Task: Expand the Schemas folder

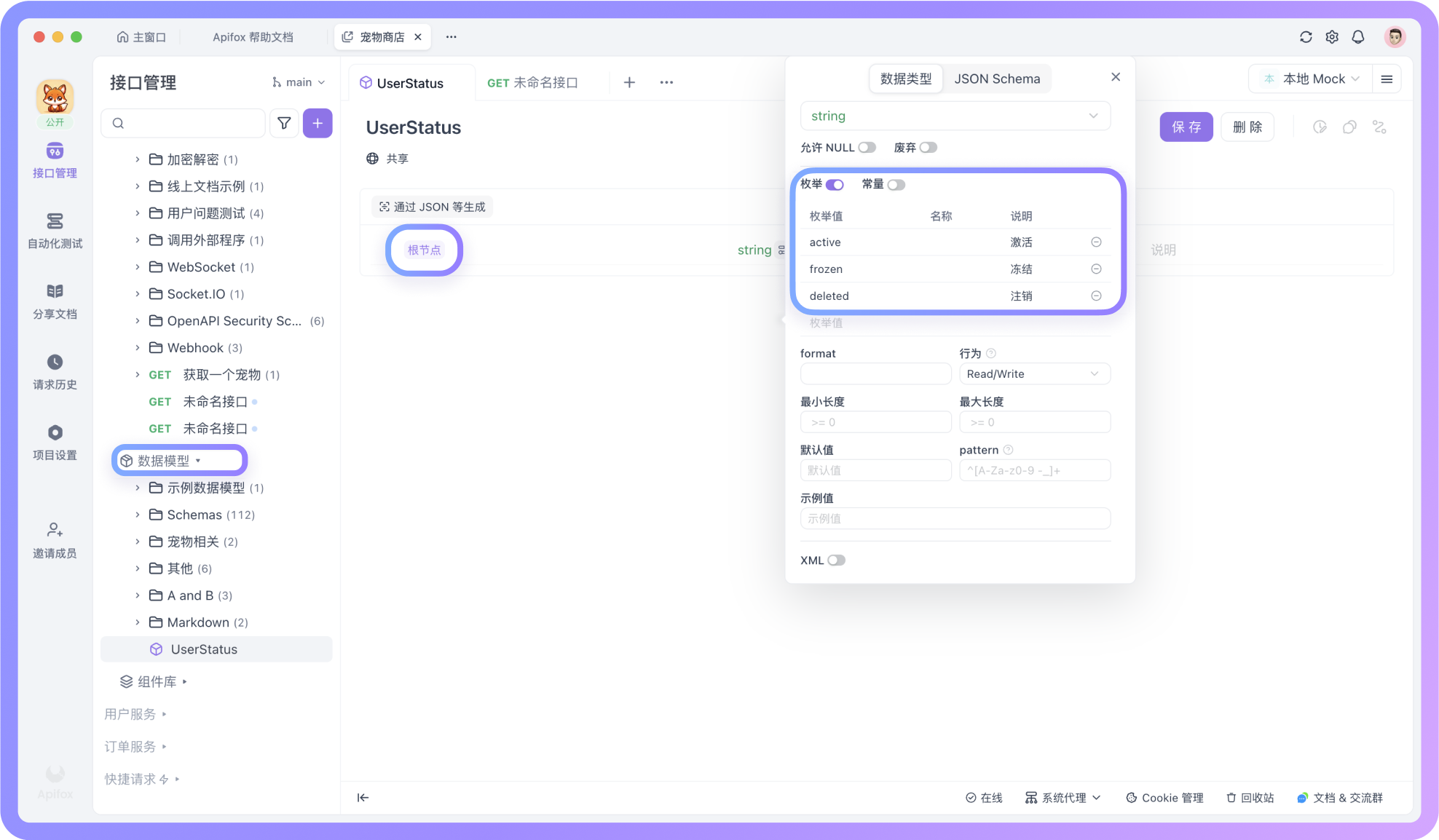Action: click(137, 515)
